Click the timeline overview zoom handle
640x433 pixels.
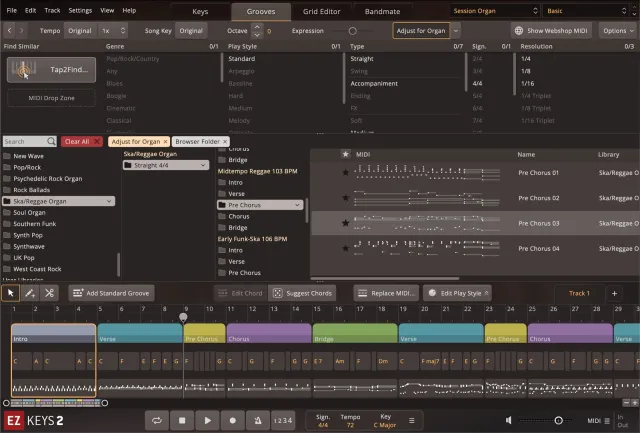[x=104, y=403]
